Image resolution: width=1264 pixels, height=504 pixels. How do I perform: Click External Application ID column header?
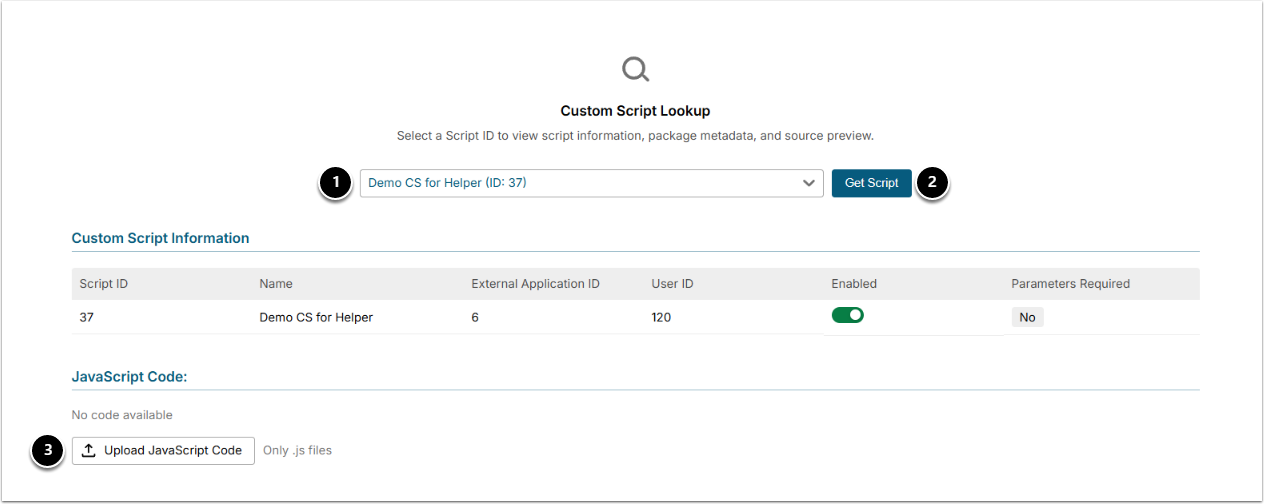pos(535,284)
